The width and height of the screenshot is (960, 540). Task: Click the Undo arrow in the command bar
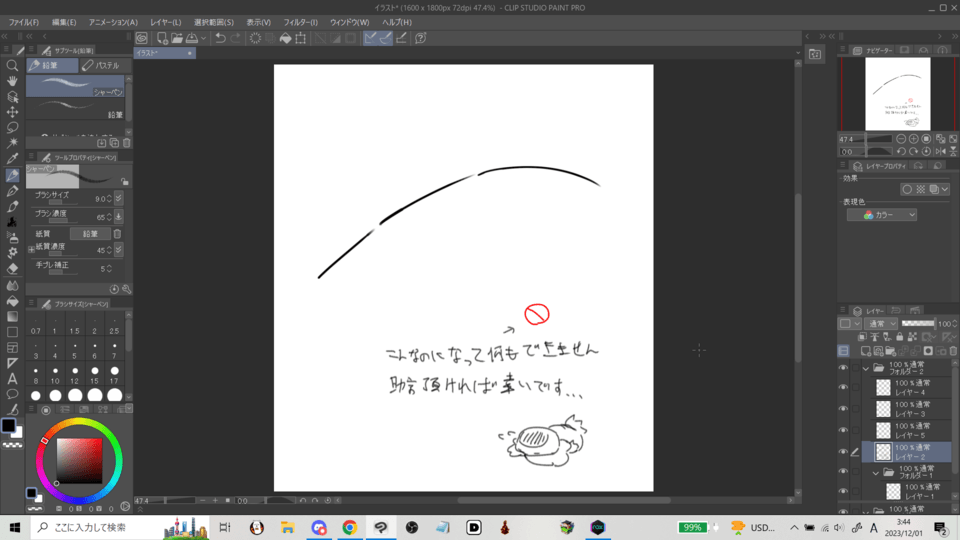point(220,38)
